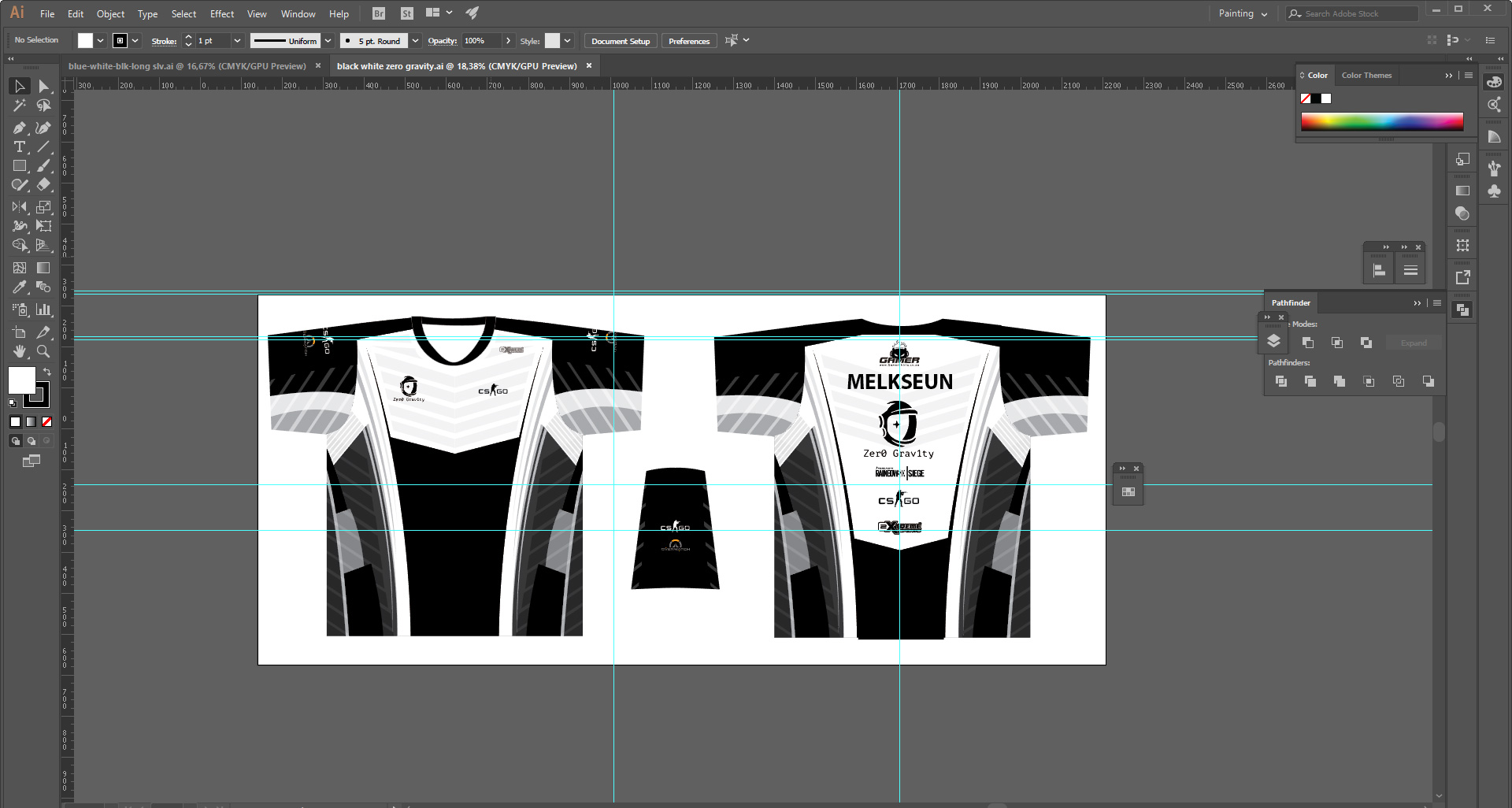Screen dimensions: 1512x808
Task: Pick a color from spectrum bar
Action: [1382, 121]
